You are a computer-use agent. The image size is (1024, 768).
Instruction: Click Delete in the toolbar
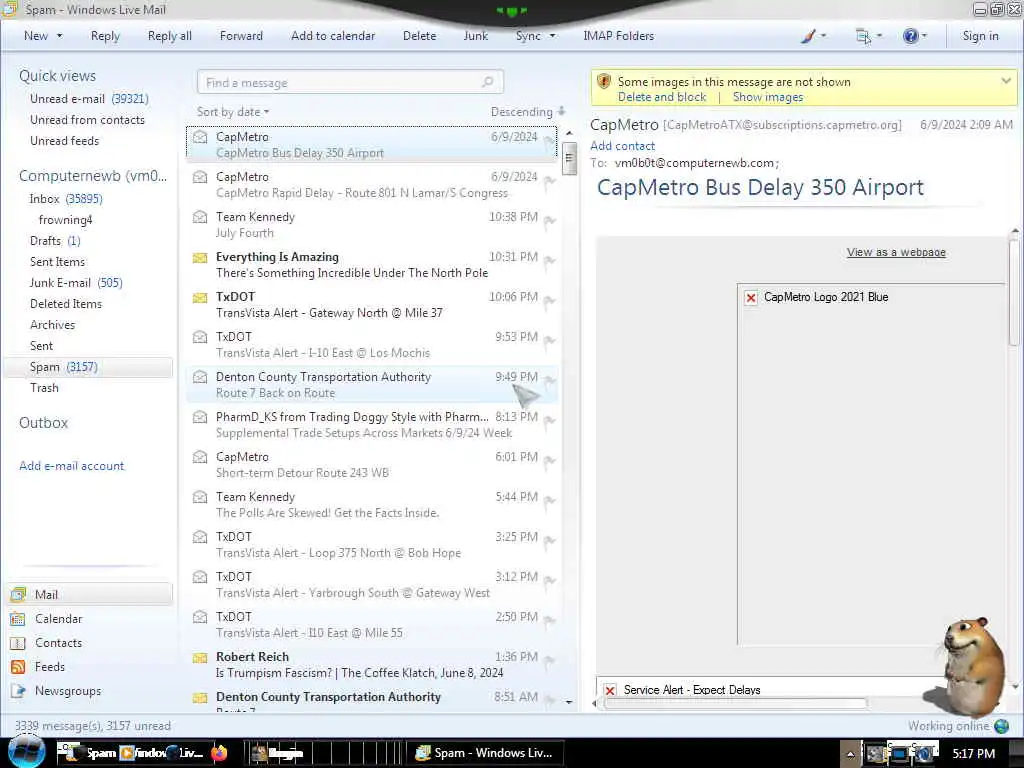click(419, 36)
